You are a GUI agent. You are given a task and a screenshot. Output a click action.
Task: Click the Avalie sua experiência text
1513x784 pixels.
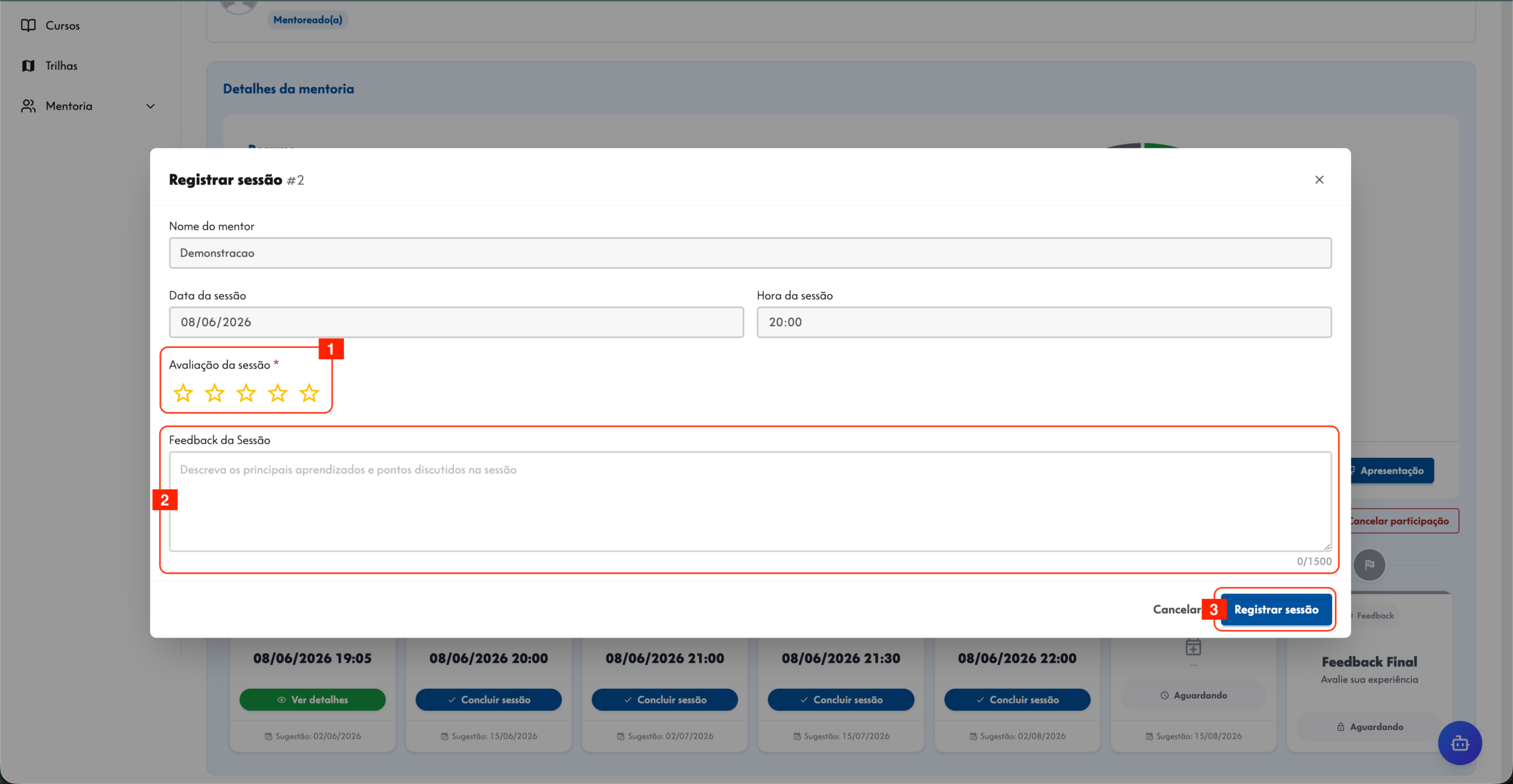[x=1369, y=679]
